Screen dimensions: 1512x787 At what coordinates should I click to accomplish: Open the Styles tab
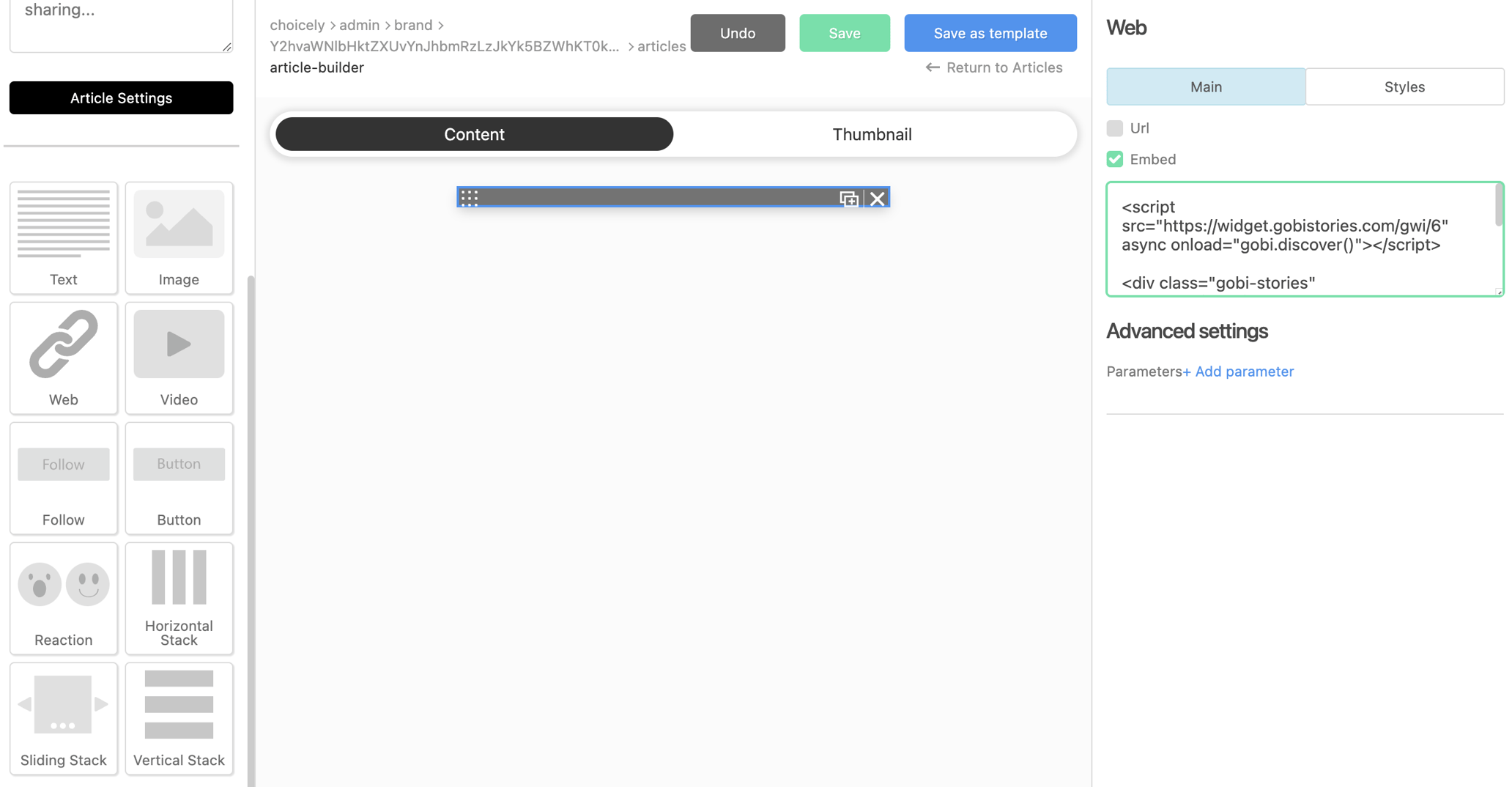click(1404, 86)
